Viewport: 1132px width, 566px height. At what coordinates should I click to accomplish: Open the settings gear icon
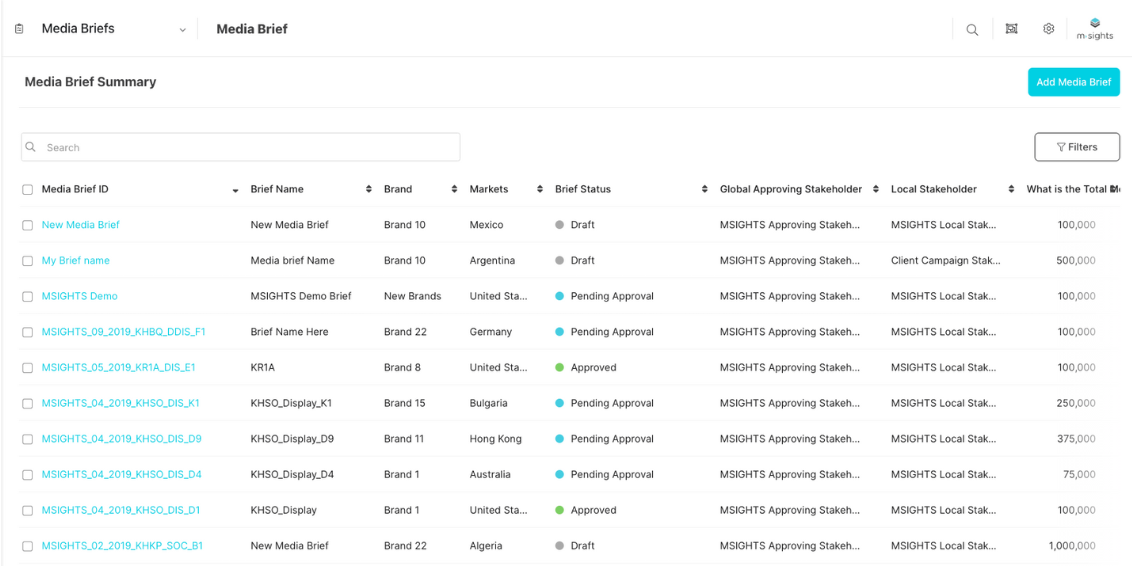(1048, 29)
